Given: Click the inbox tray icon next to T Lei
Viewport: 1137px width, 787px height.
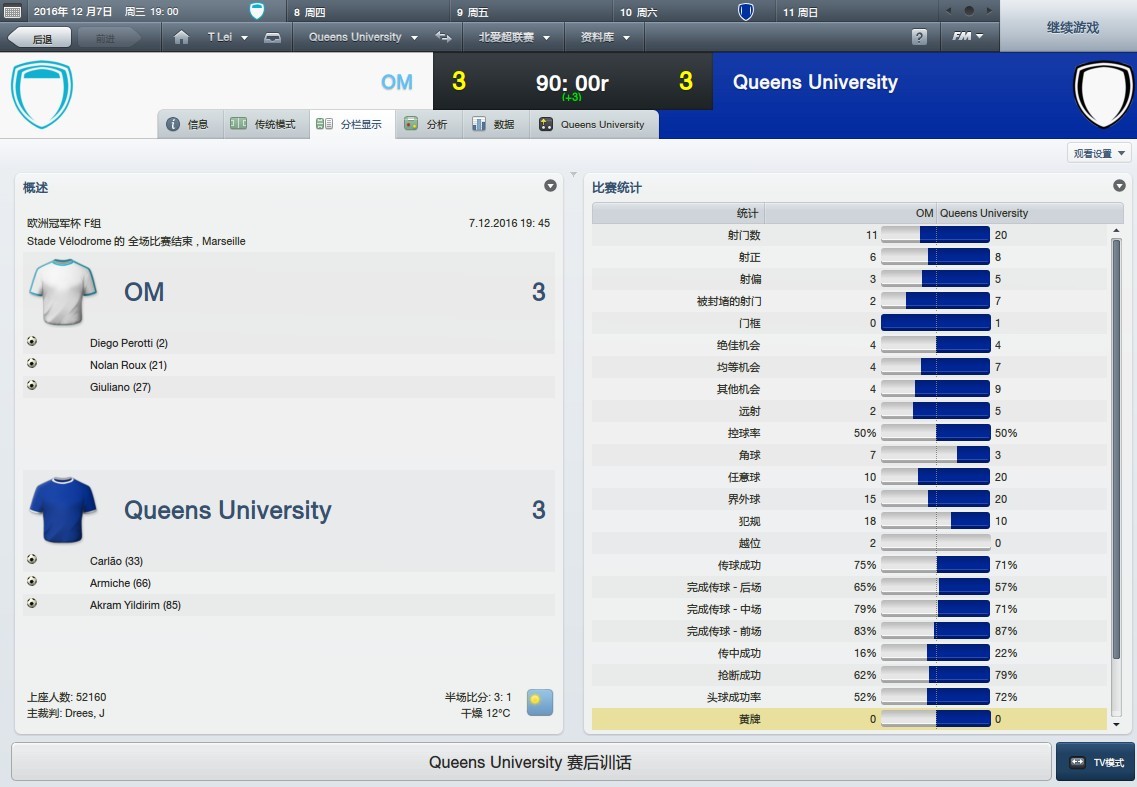Looking at the screenshot, I should (x=273, y=37).
